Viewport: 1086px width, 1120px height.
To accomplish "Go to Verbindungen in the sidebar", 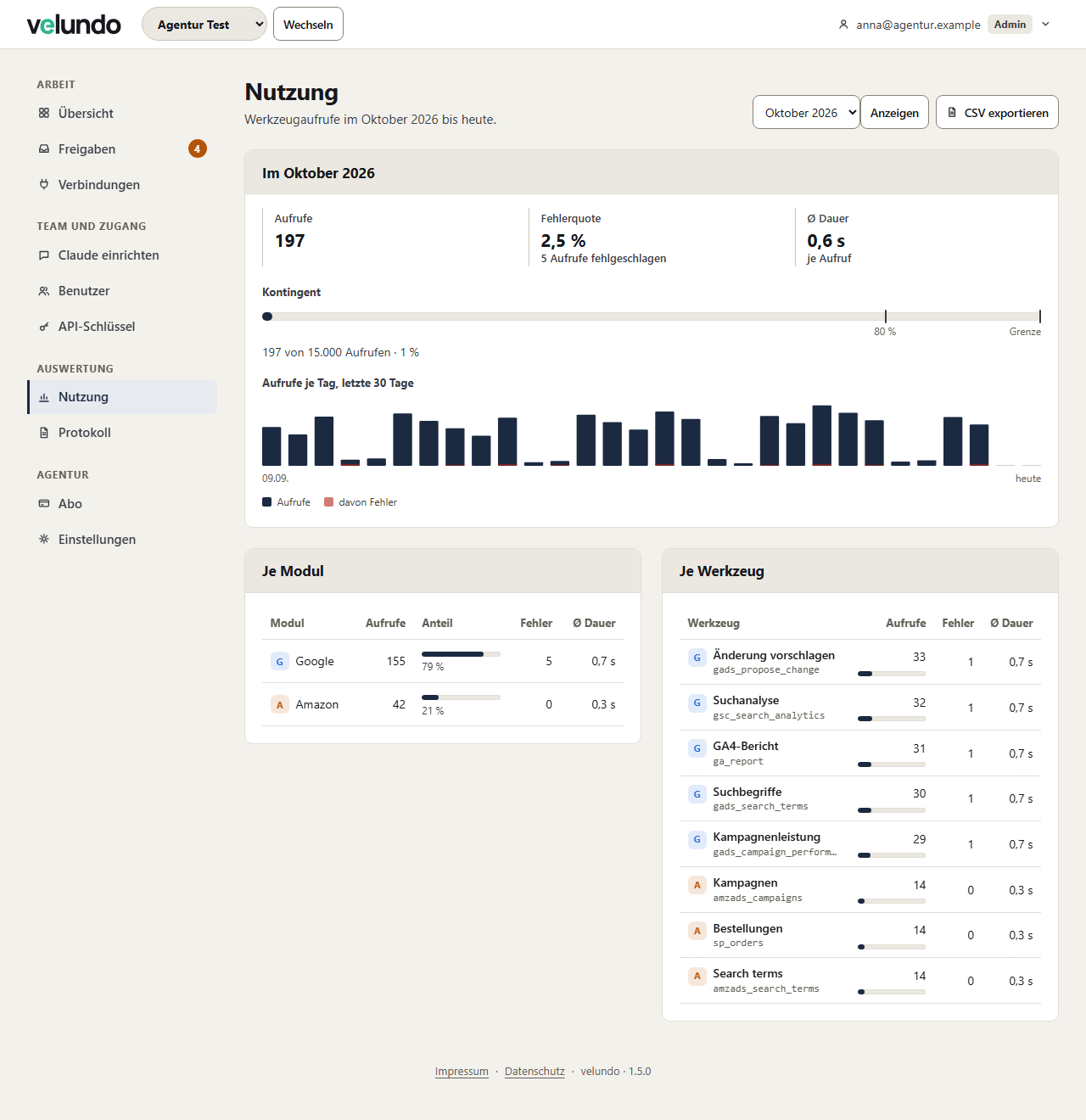I will (122, 184).
